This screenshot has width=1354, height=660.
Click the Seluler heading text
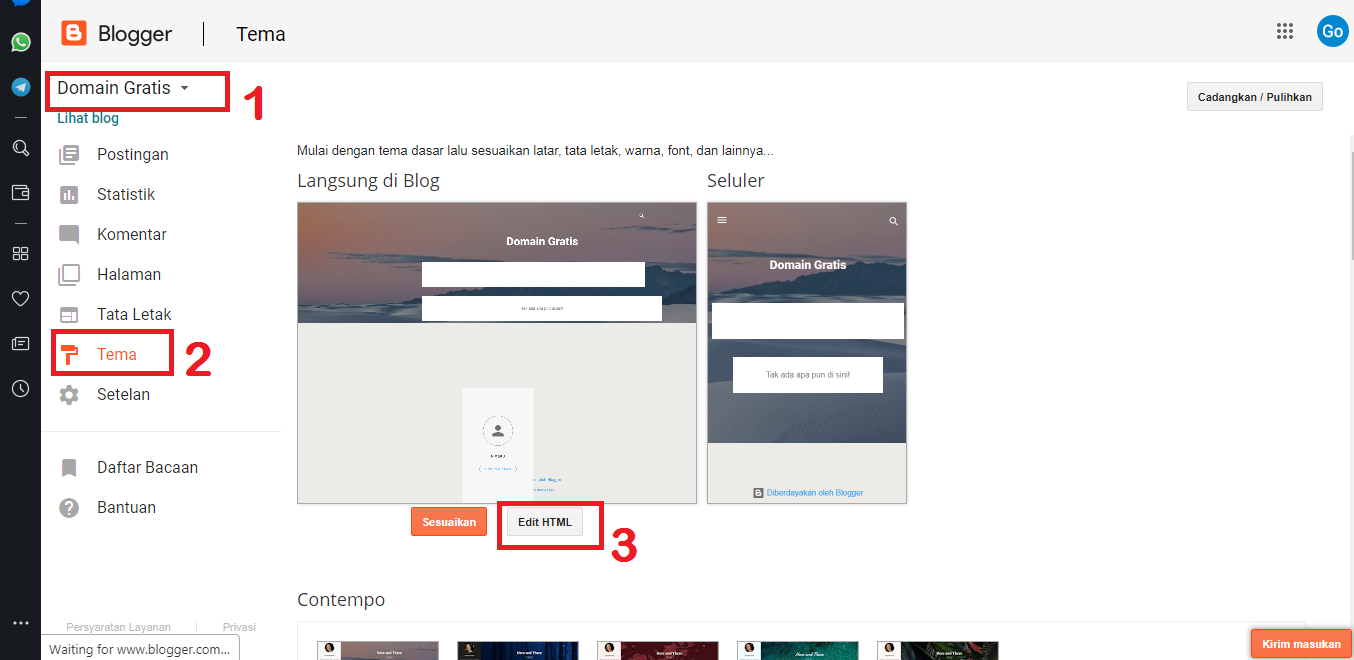coord(736,181)
